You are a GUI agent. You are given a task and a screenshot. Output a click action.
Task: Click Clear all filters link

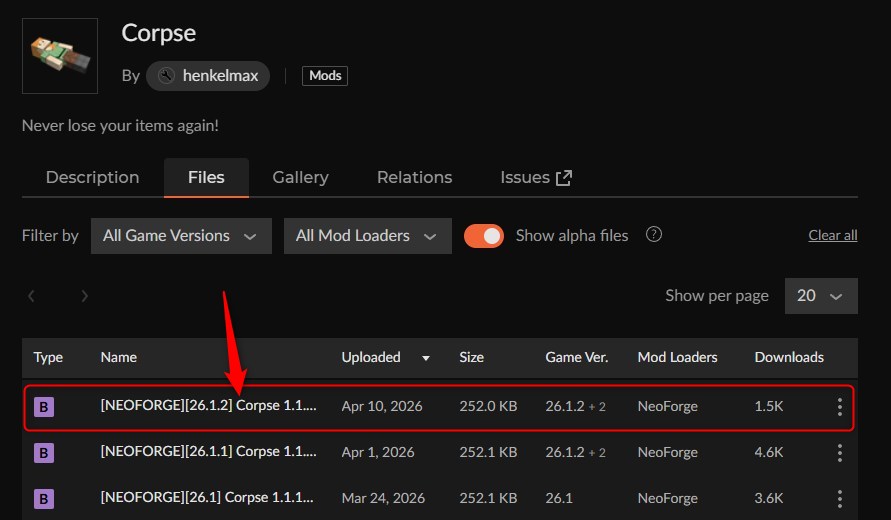832,236
